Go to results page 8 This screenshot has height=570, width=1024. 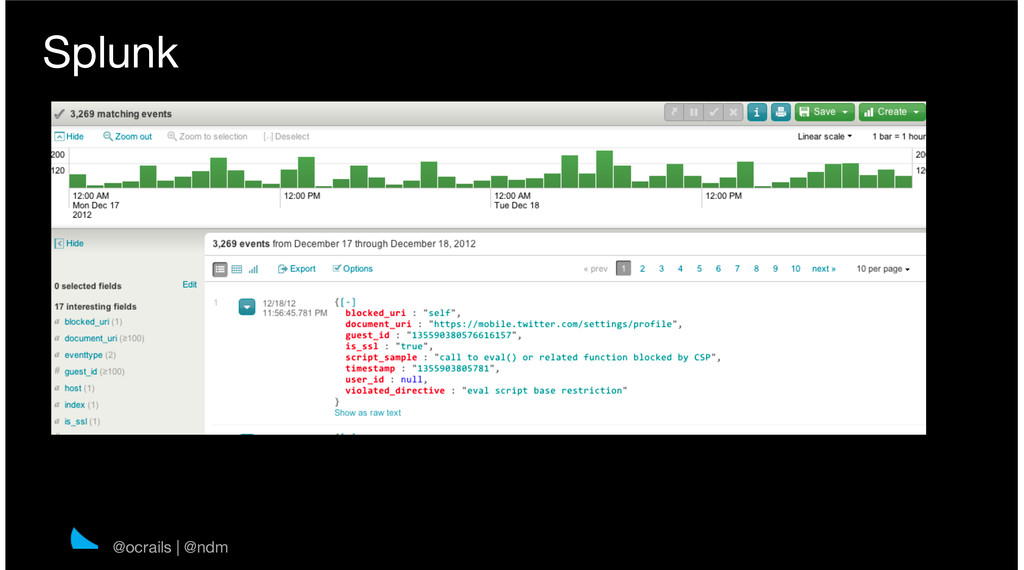point(756,269)
